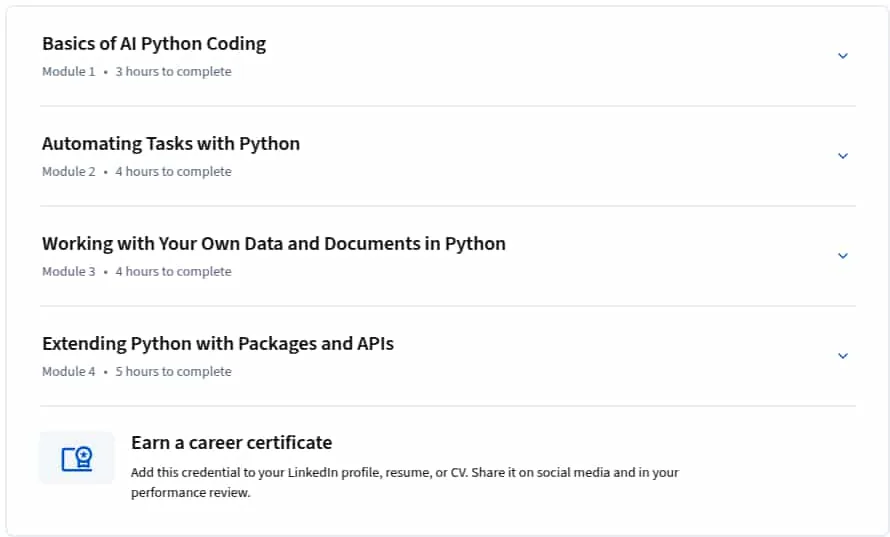Screen dimensions: 890x537
Task: Click Module 3 label
Action: click(69, 271)
